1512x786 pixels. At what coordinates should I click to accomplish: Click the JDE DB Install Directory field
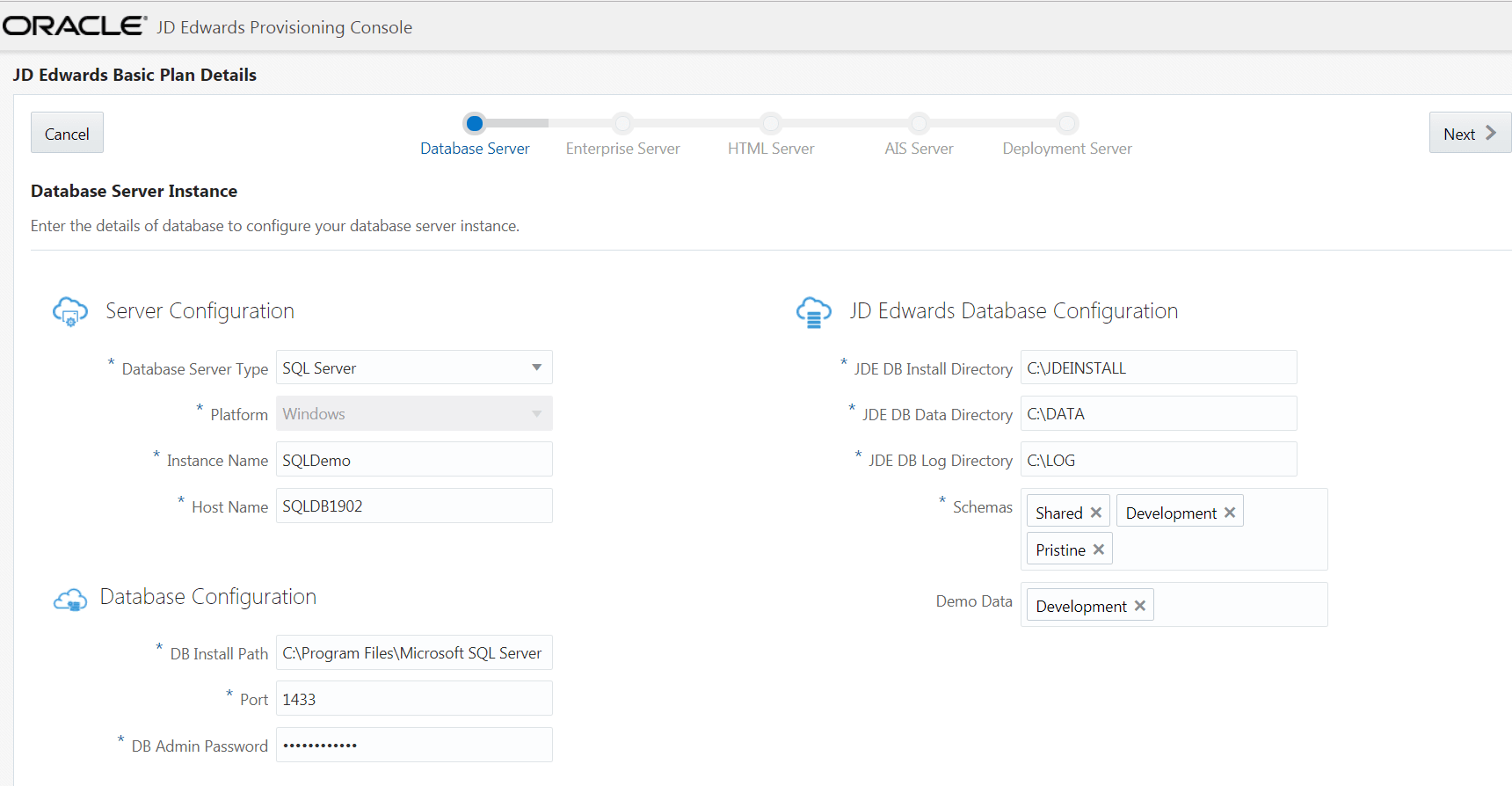[1159, 368]
